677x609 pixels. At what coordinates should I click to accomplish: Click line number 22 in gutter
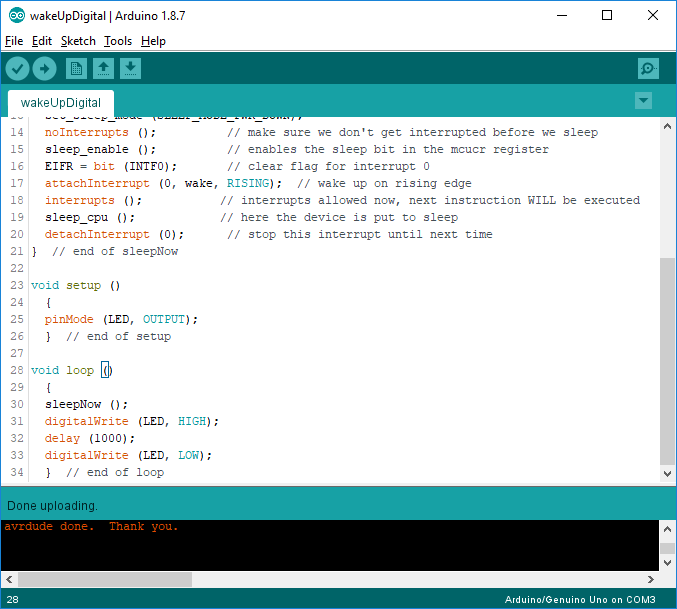tap(17, 268)
